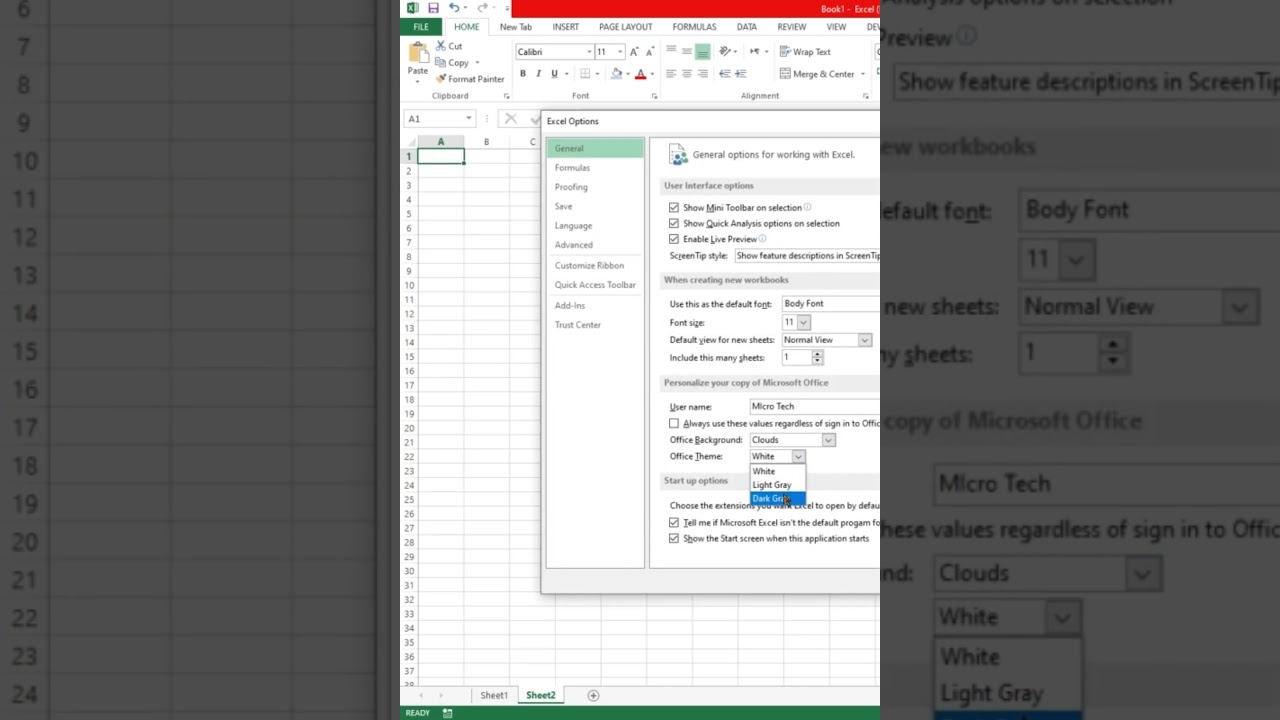Screen dimensions: 1280x720
Task: Toggle Tell me if Excel isn't default checkbox
Action: click(x=674, y=522)
